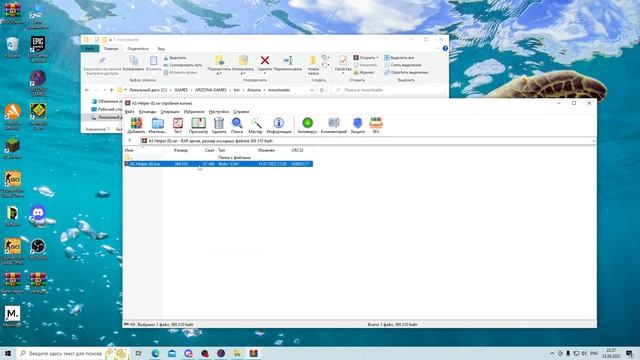640x360 pixels.
Task: Click the GAMES breadcrumb in Explorer address bar
Action: pyautogui.click(x=181, y=90)
